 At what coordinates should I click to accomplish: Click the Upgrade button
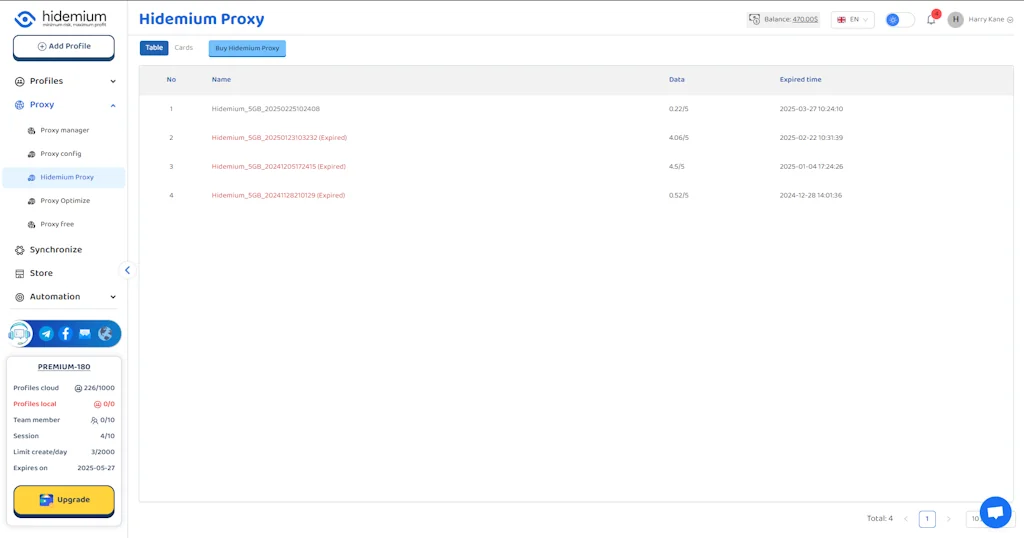click(64, 500)
